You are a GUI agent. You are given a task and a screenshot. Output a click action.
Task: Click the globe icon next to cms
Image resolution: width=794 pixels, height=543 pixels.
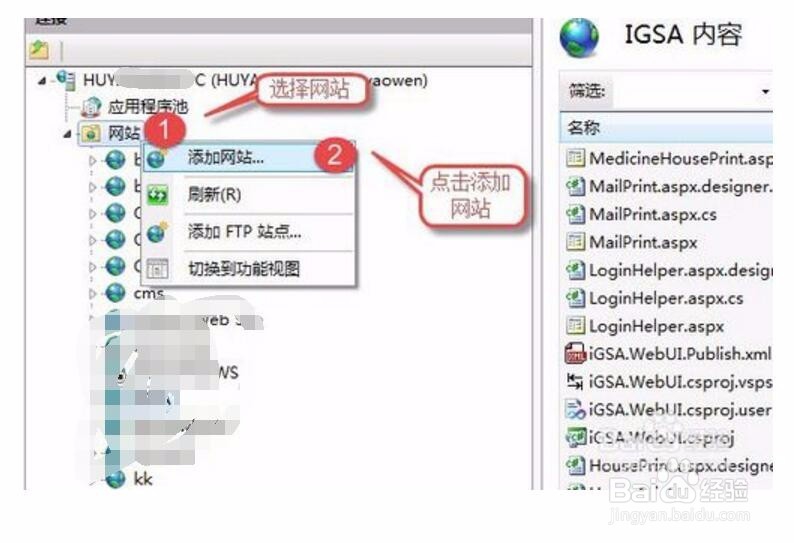click(x=115, y=292)
